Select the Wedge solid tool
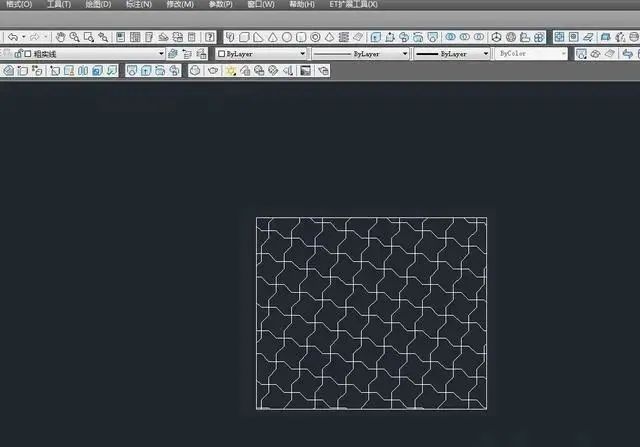640x447 pixels. point(258,37)
